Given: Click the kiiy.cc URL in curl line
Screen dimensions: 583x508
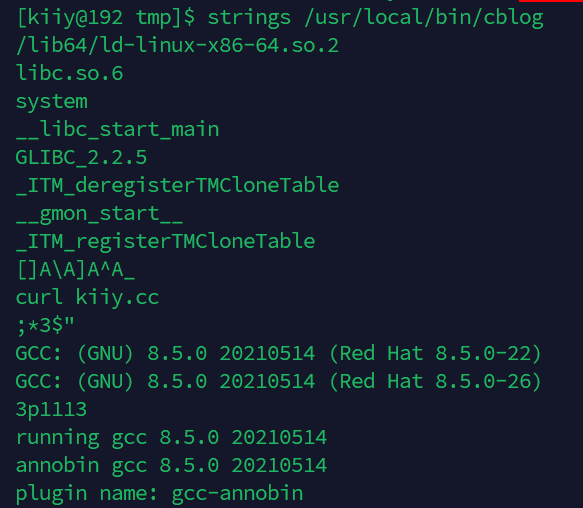Looking at the screenshot, I should pos(117,297).
